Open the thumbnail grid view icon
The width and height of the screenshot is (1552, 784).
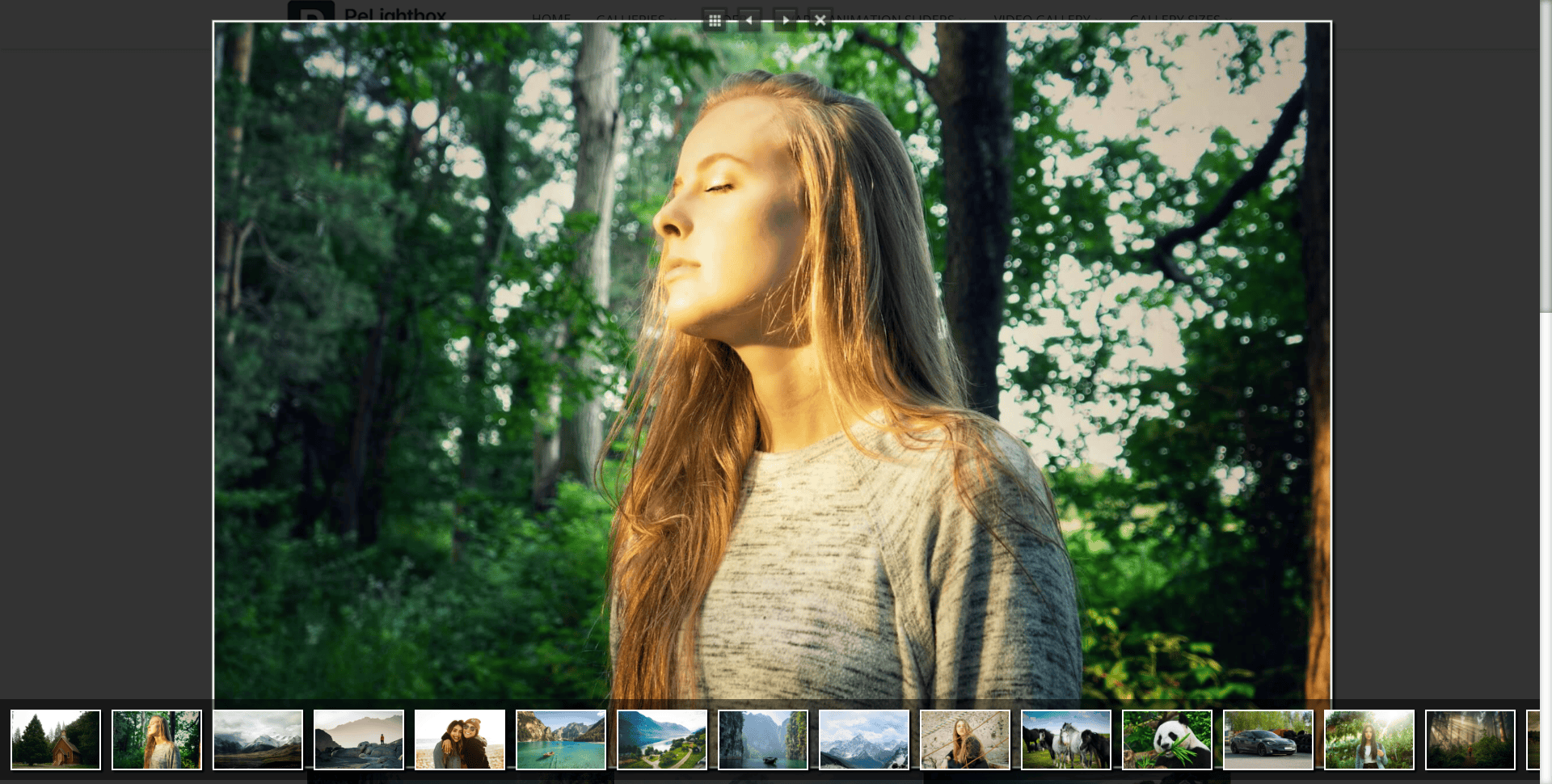pyautogui.click(x=715, y=20)
